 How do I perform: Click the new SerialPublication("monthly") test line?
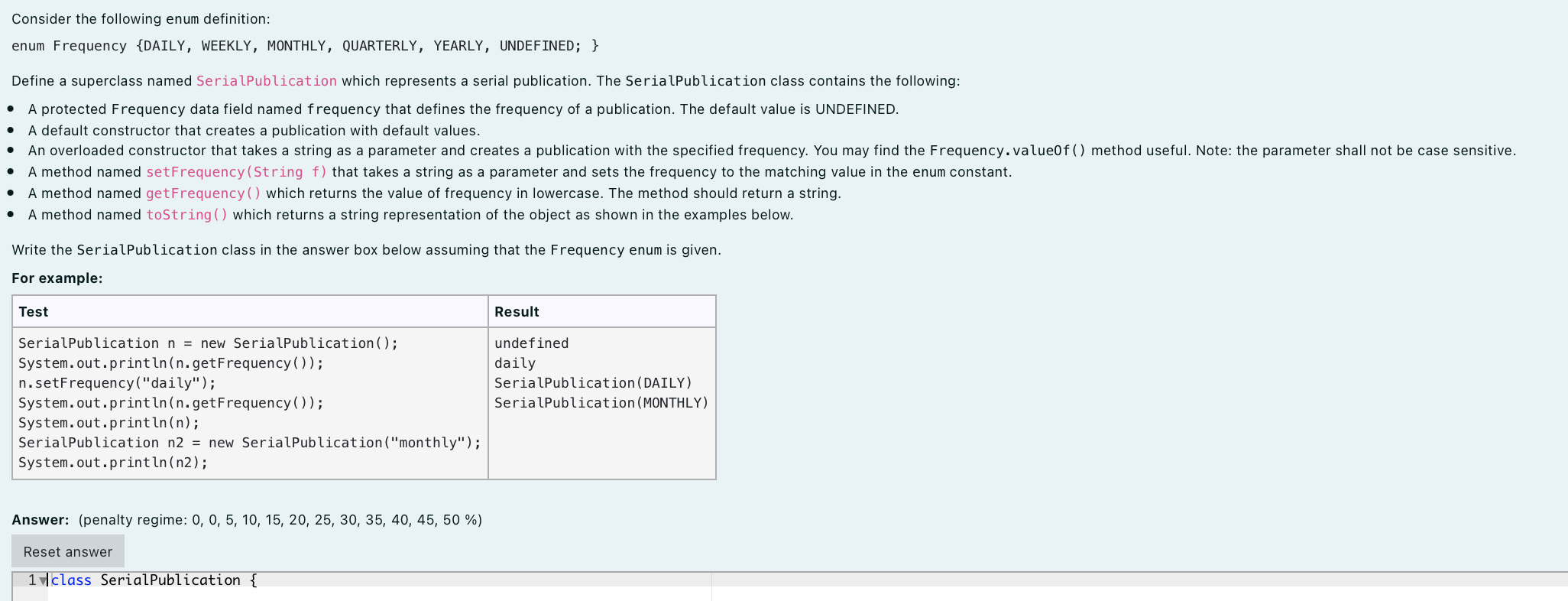click(250, 443)
